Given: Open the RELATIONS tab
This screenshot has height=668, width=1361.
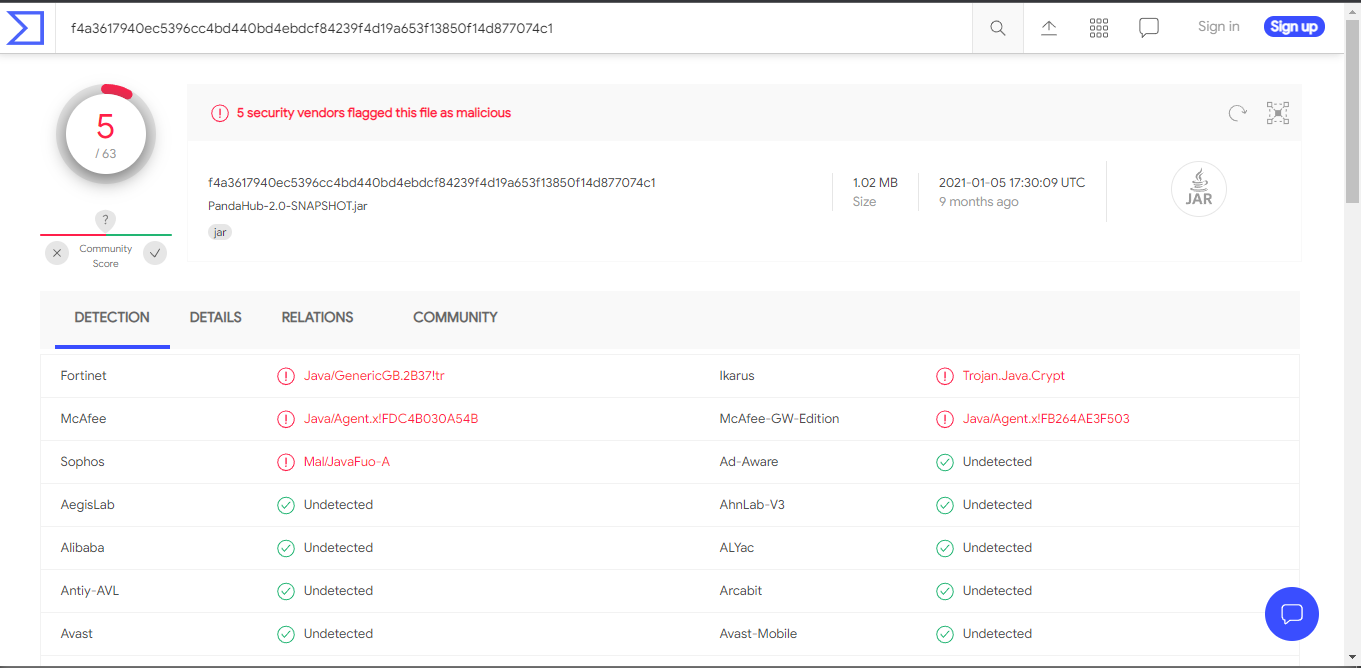Looking at the screenshot, I should 318,318.
